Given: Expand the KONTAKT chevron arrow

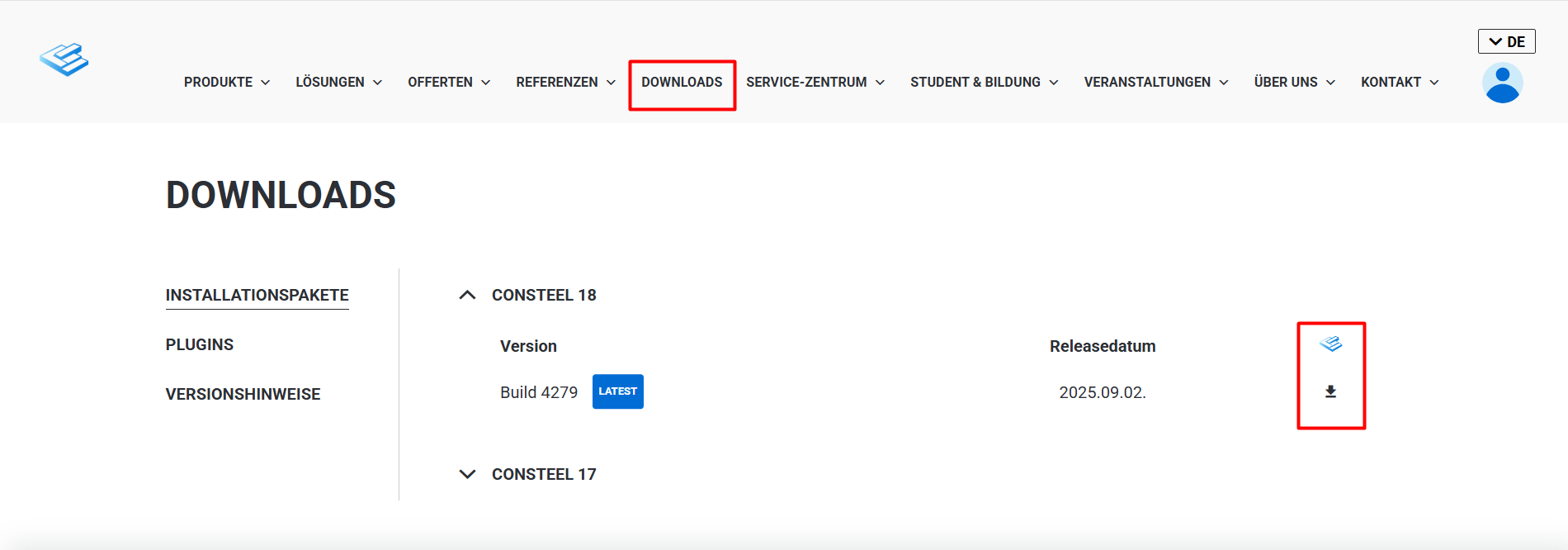Looking at the screenshot, I should pyautogui.click(x=1434, y=83).
